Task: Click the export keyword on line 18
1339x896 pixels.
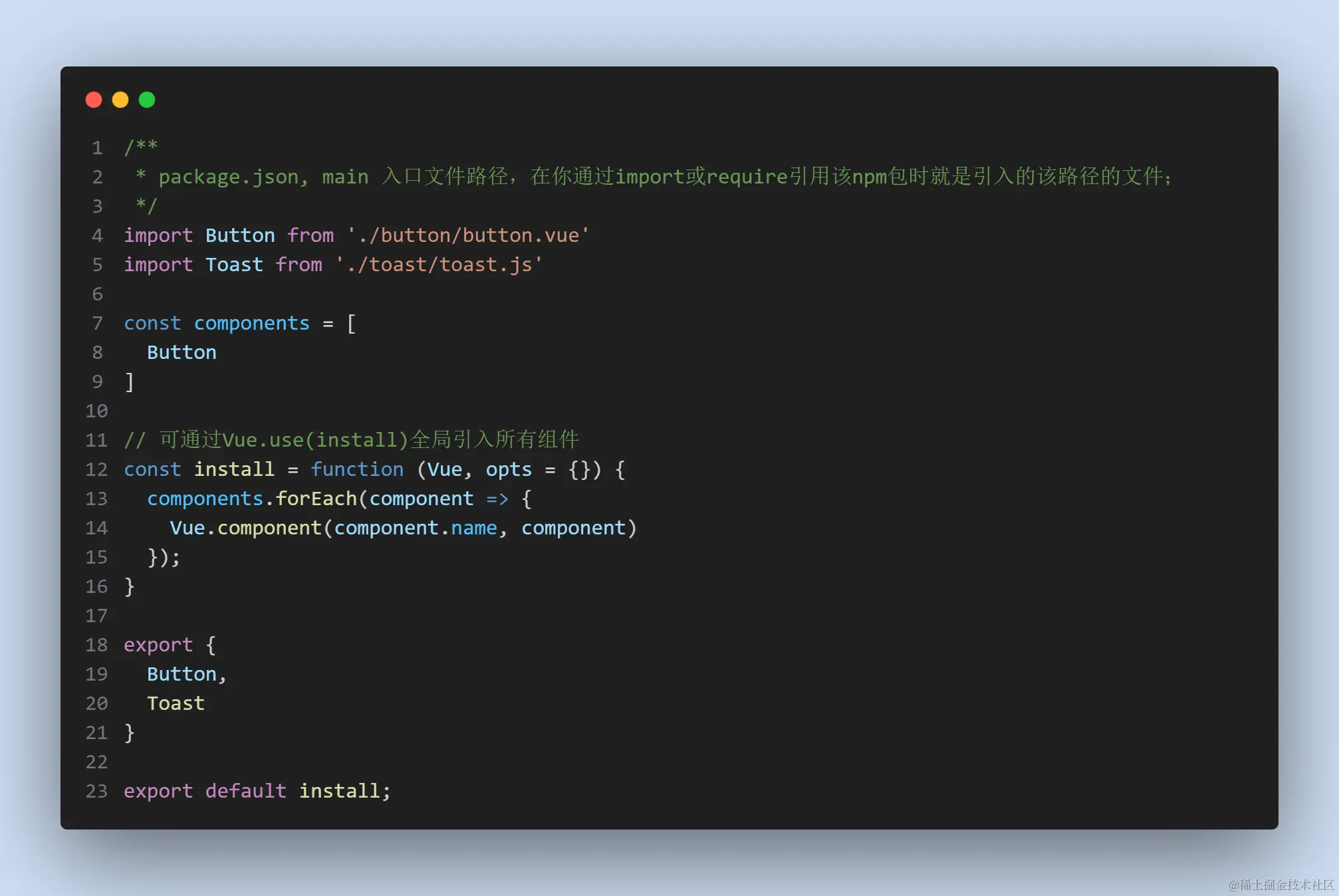Action: (158, 644)
